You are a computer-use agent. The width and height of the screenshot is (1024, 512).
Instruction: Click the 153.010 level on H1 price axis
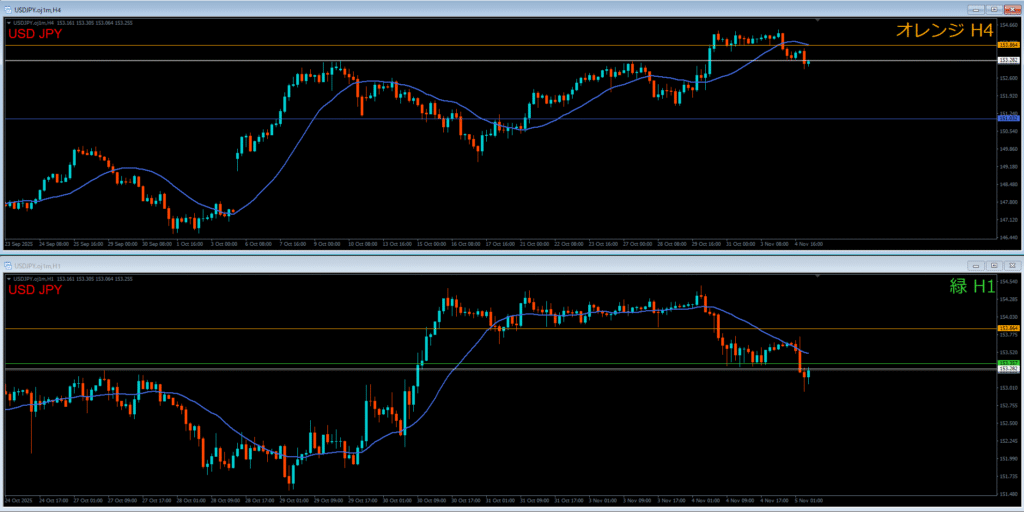pyautogui.click(x=1009, y=388)
